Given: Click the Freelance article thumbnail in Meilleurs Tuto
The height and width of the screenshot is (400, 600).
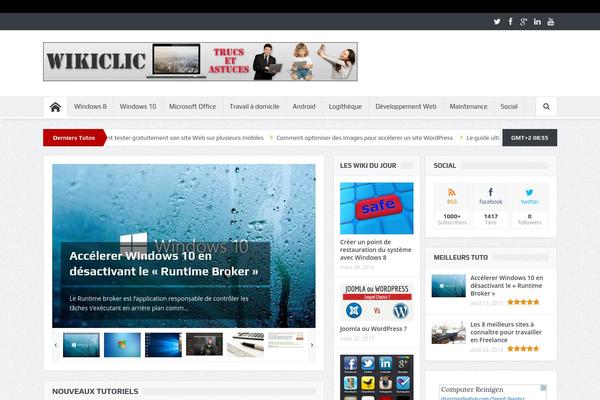Looking at the screenshot, I should pyautogui.click(x=448, y=332).
